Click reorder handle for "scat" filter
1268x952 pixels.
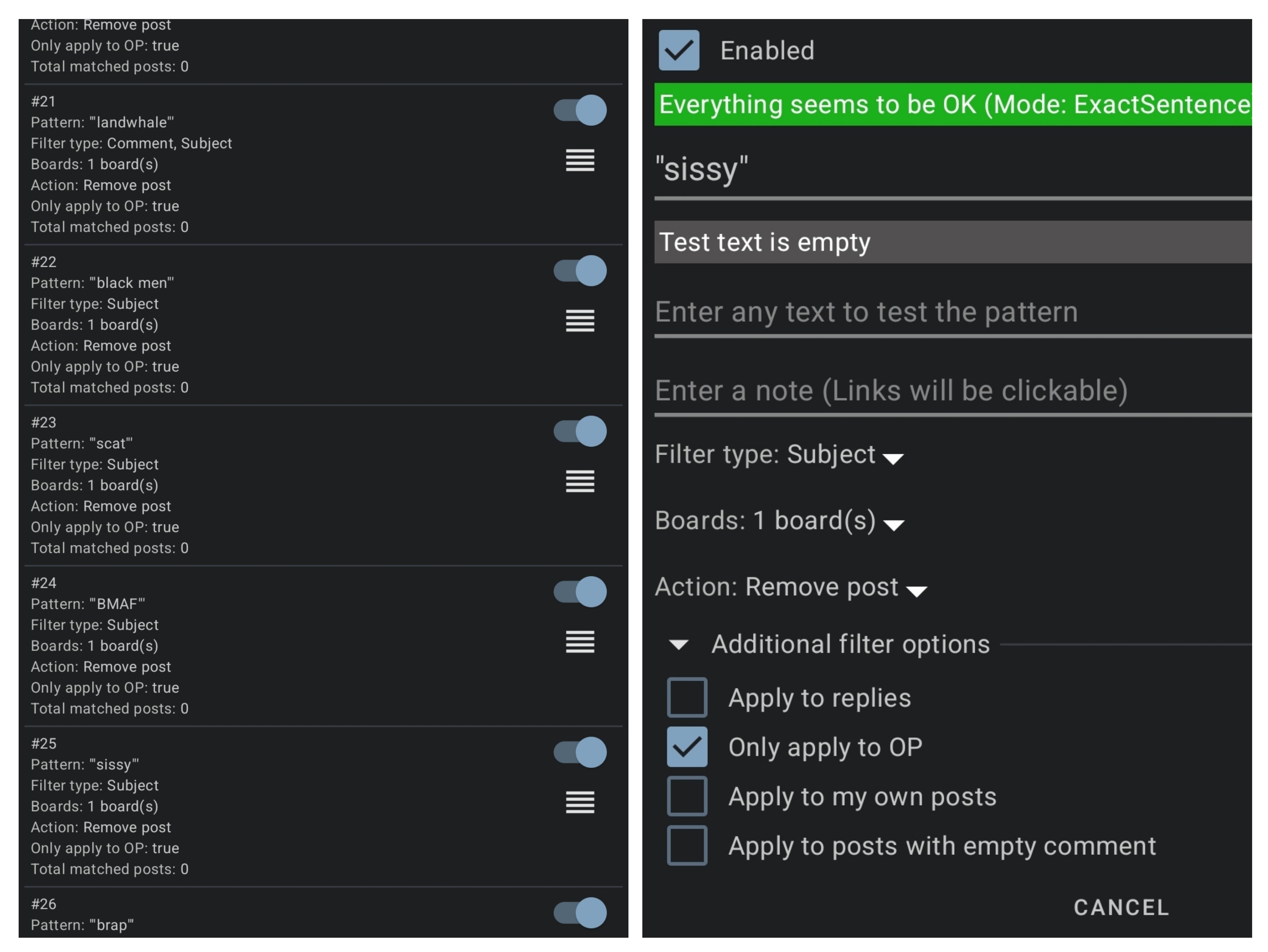(580, 481)
